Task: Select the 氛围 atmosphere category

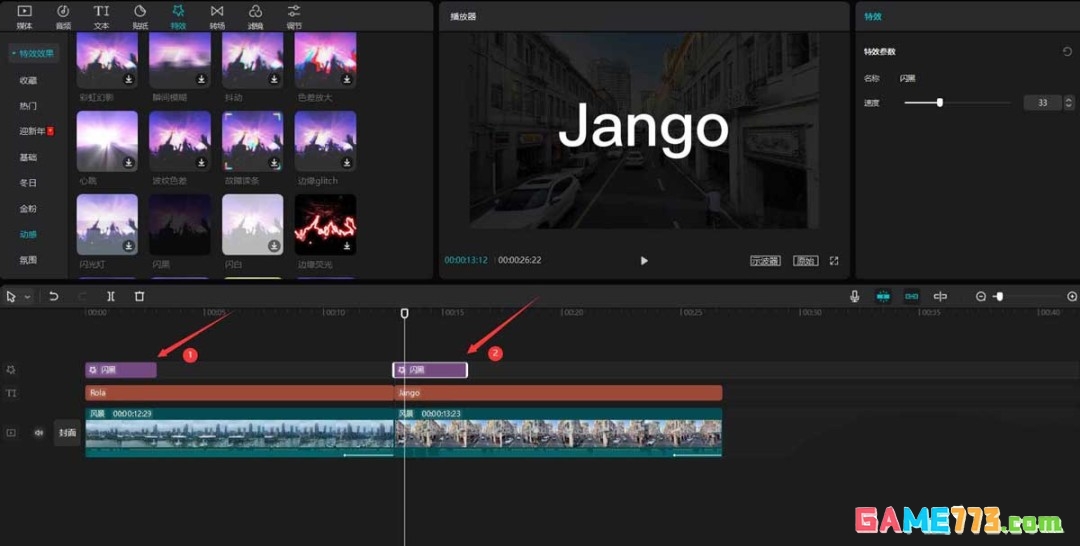Action: point(28,260)
